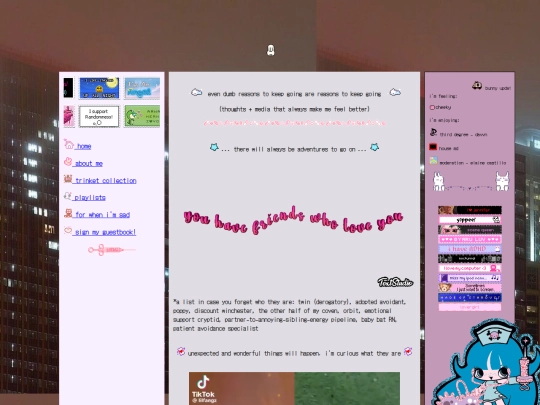Go to the about me page
Screen dimensions: 540x405
point(88,164)
